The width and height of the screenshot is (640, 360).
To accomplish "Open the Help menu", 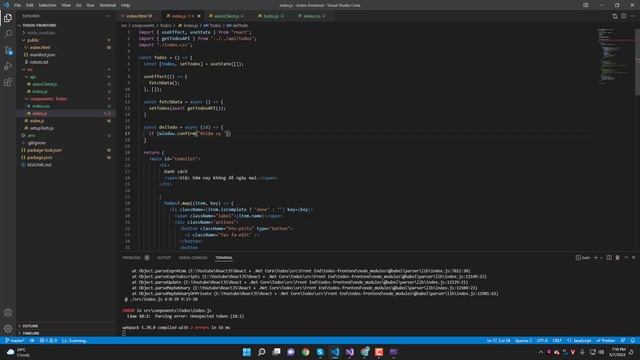I will [x=125, y=5].
